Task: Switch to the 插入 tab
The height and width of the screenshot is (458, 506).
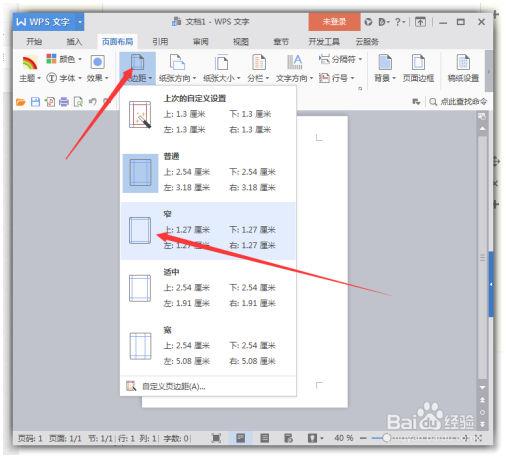Action: (x=74, y=42)
